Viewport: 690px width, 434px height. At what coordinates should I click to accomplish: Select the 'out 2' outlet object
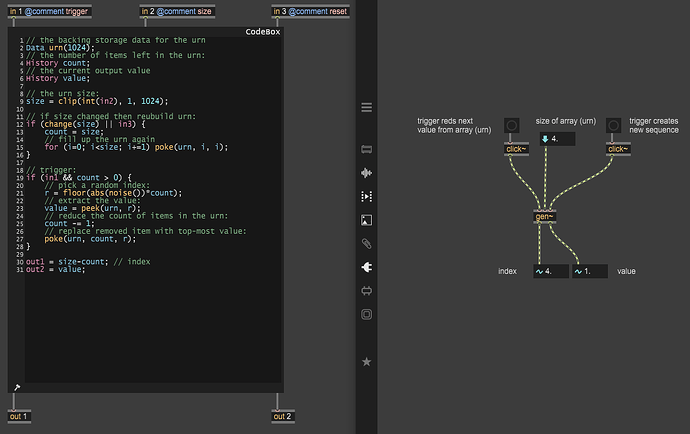click(281, 416)
